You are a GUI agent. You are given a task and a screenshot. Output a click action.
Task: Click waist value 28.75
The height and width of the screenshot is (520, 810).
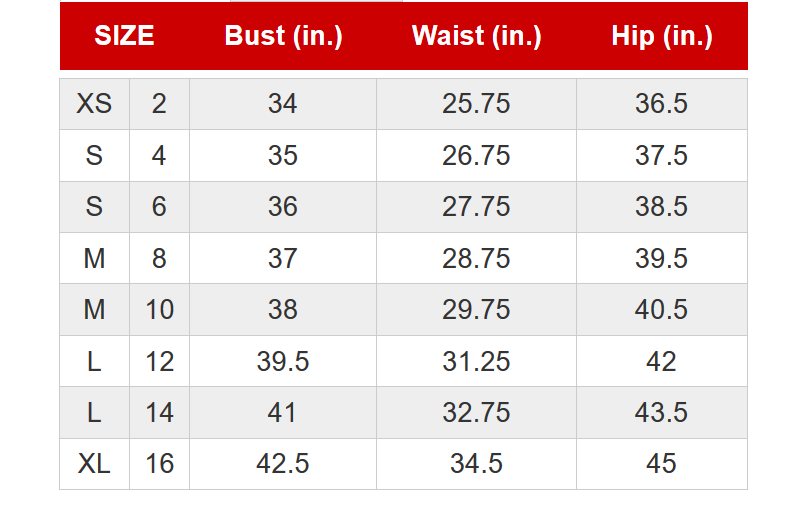click(x=476, y=258)
